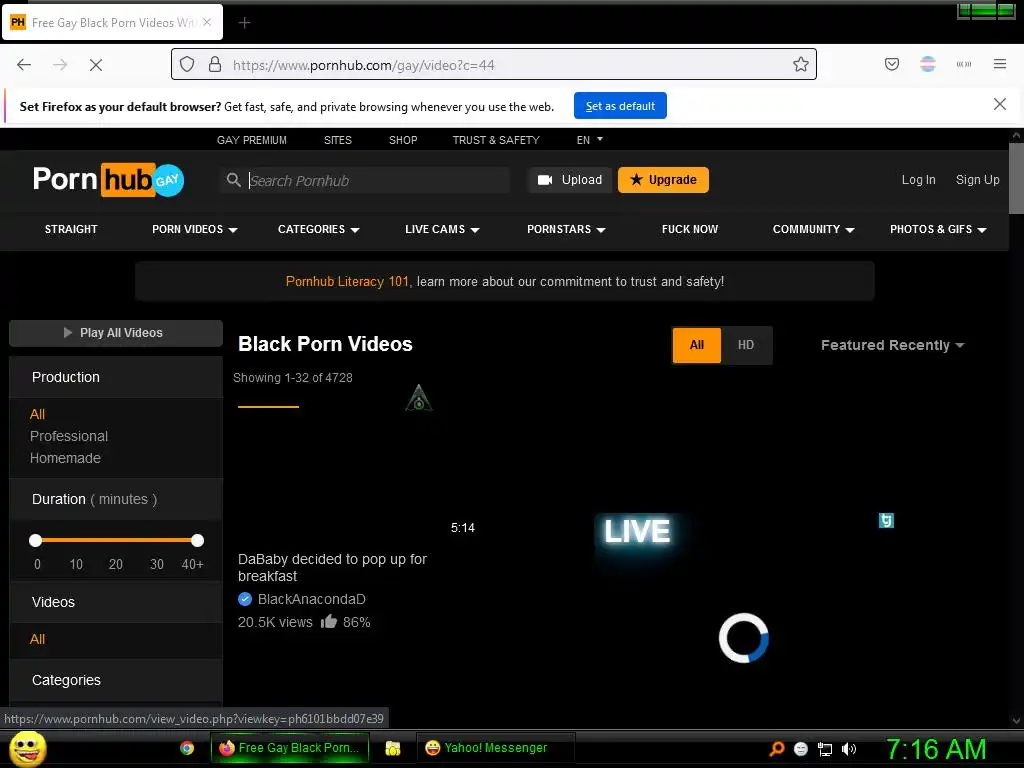Open TRUST & SAFETY in the top bar
Viewport: 1024px width, 768px height.
coord(496,140)
